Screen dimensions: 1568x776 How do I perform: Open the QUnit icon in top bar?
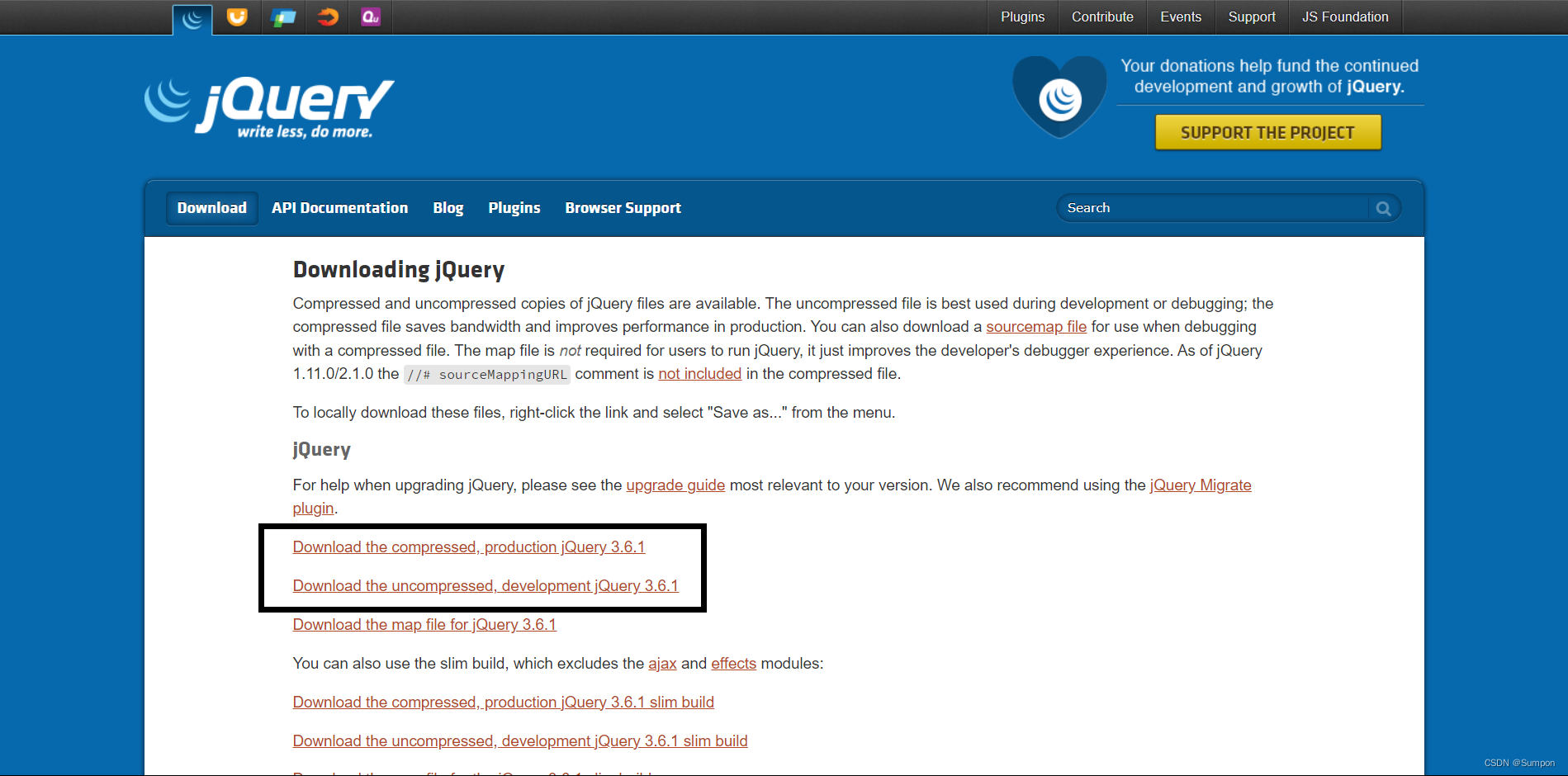(371, 17)
